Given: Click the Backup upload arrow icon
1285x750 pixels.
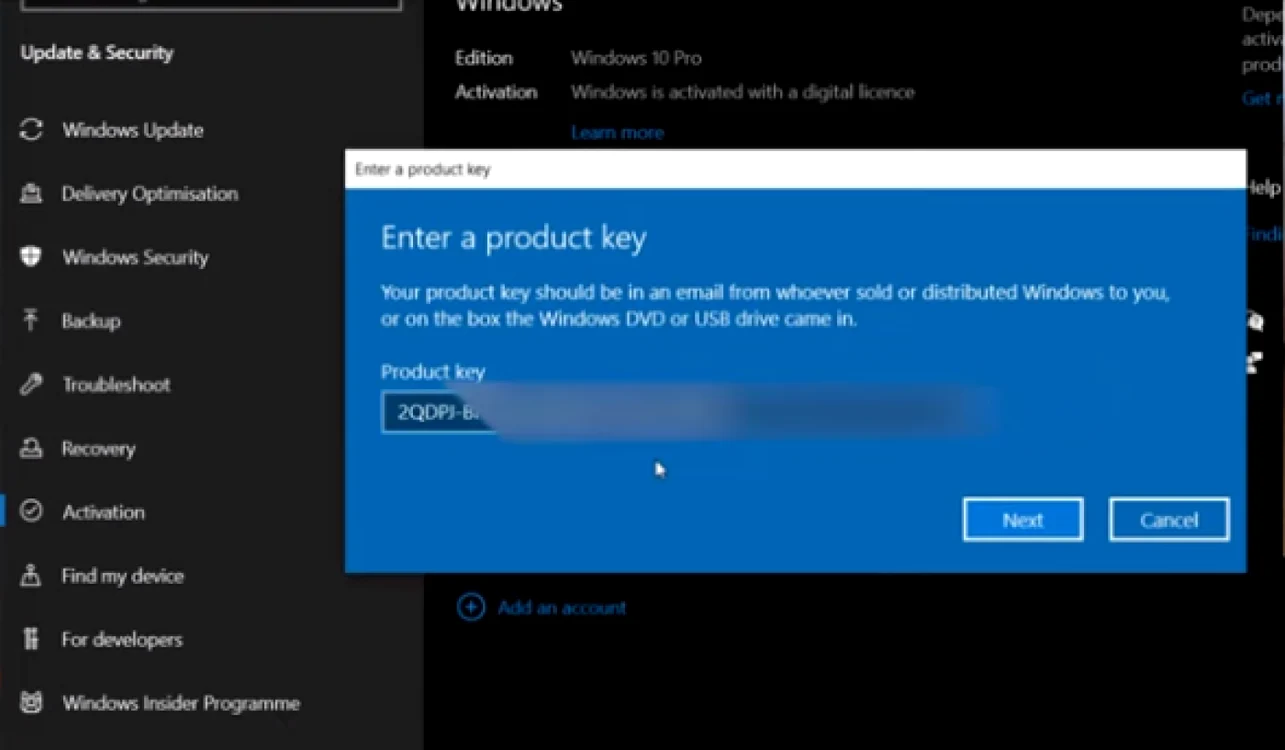Looking at the screenshot, I should click(31, 321).
